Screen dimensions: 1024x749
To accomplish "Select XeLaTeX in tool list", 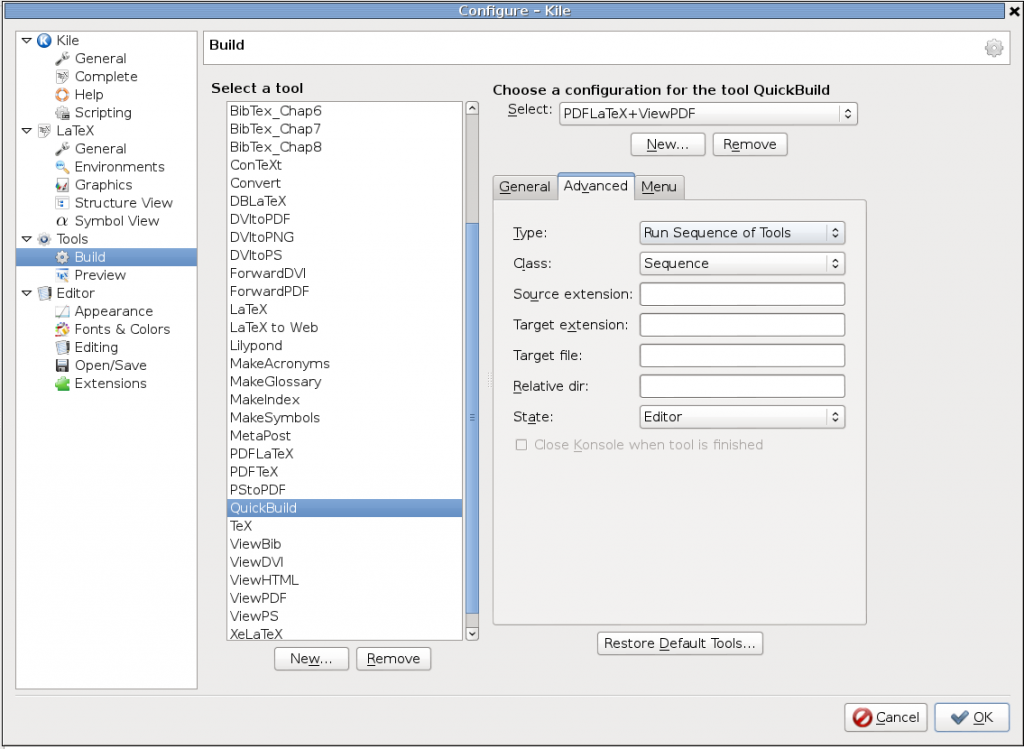I will click(345, 633).
